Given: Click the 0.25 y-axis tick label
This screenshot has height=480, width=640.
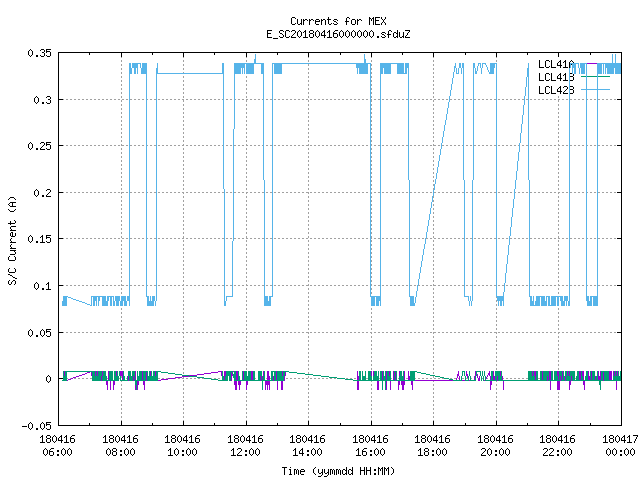Looking at the screenshot, I should pyautogui.click(x=40, y=146).
